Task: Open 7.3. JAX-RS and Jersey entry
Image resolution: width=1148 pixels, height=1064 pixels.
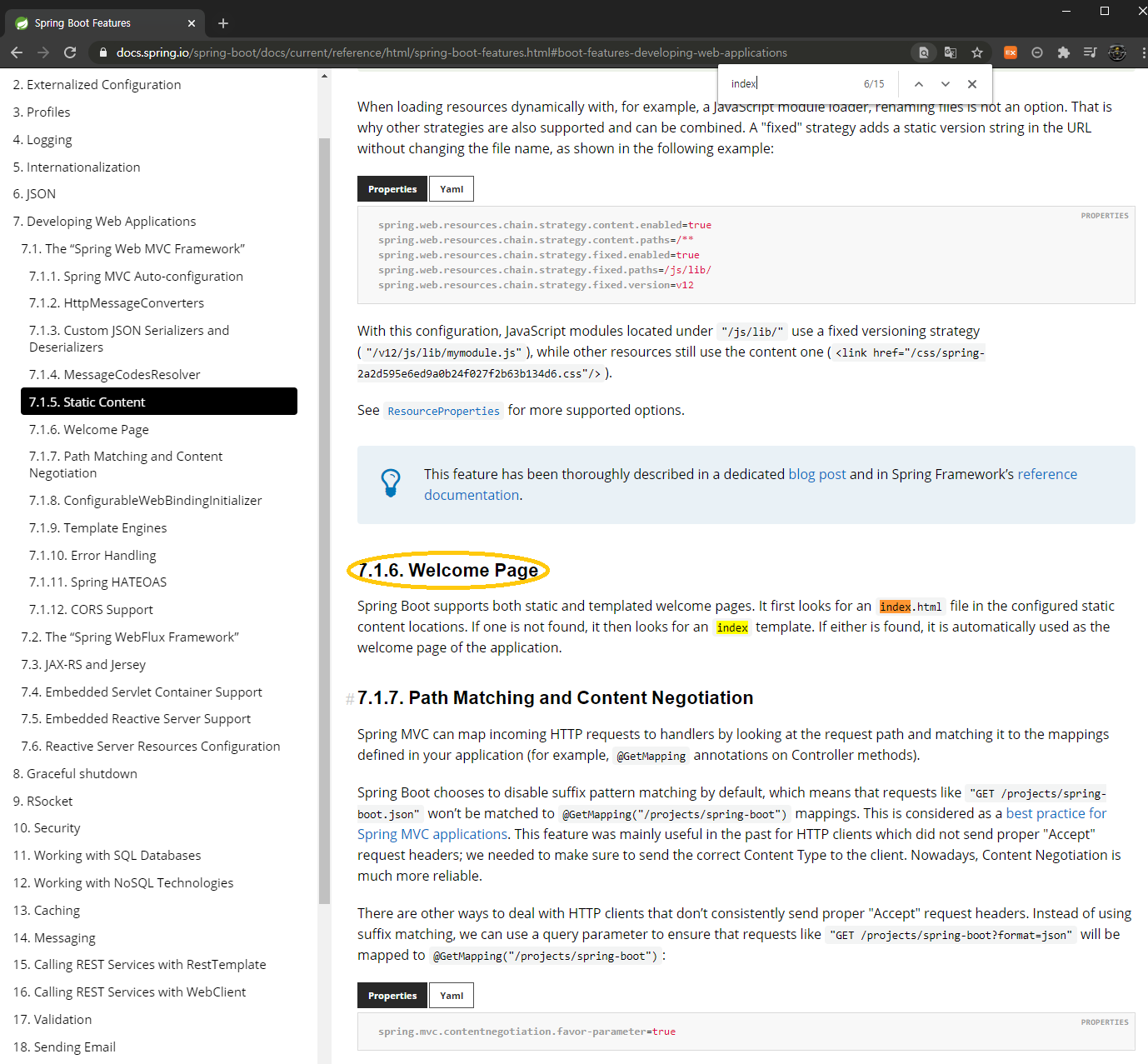Action: coord(83,665)
